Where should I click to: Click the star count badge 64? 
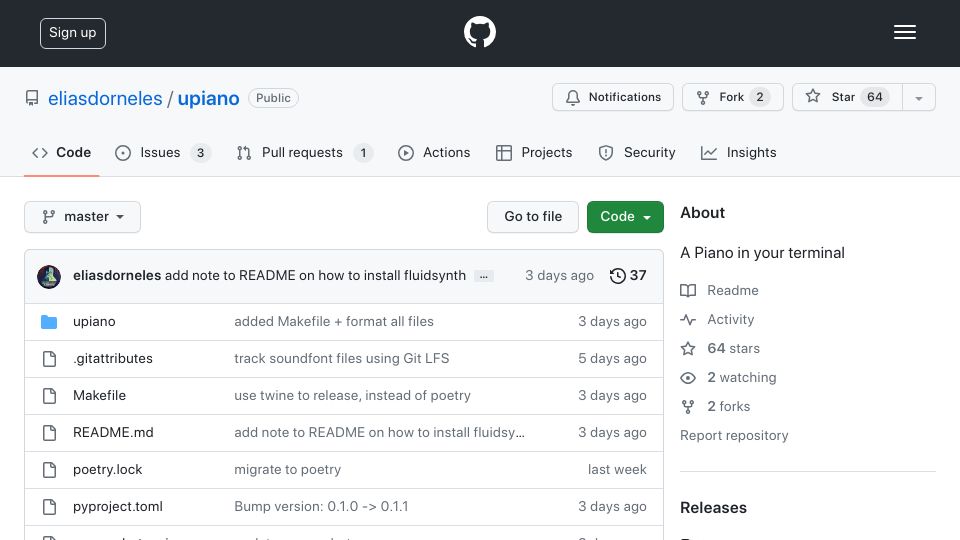[874, 97]
